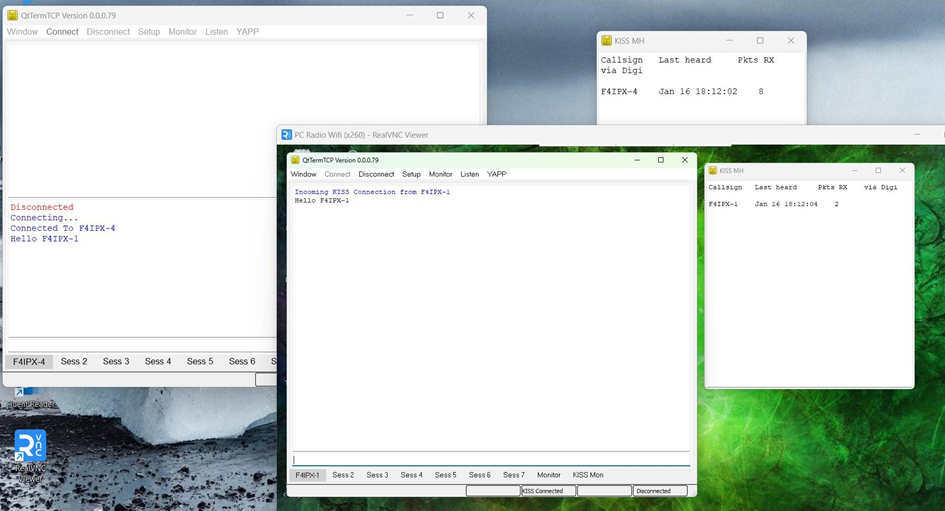Click the KISS Connected status bar field
This screenshot has height=511, width=945.
547,491
